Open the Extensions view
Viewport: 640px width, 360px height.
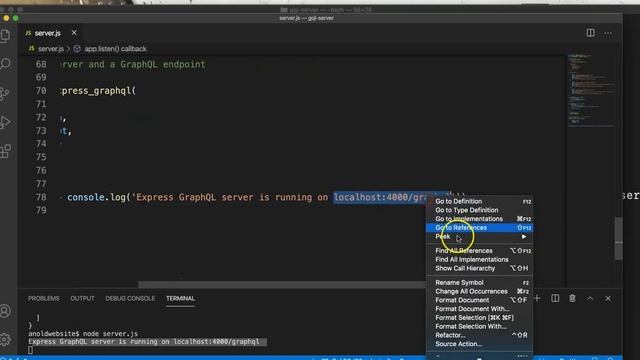click(x=5, y=151)
